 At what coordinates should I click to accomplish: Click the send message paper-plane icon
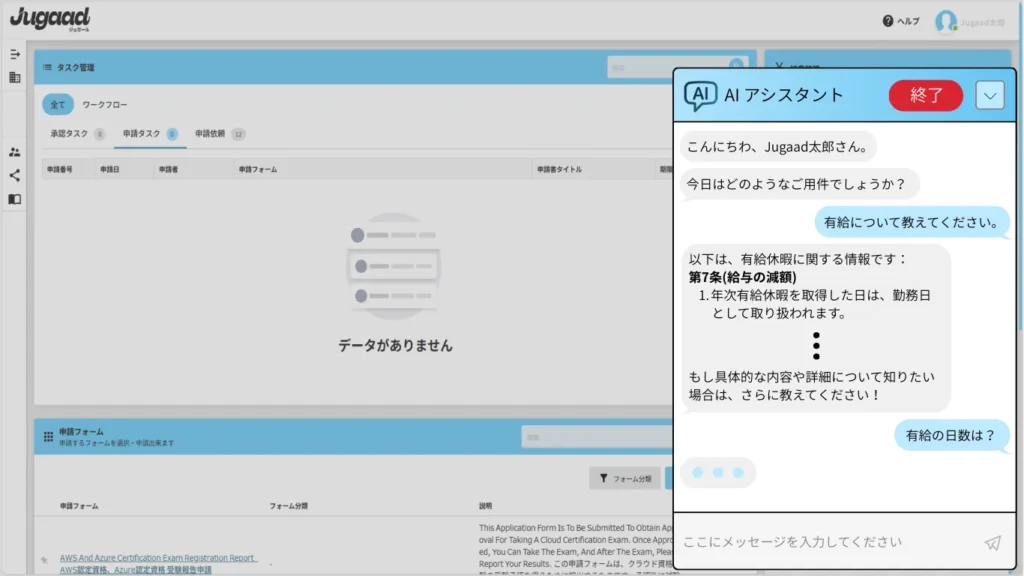(x=992, y=542)
